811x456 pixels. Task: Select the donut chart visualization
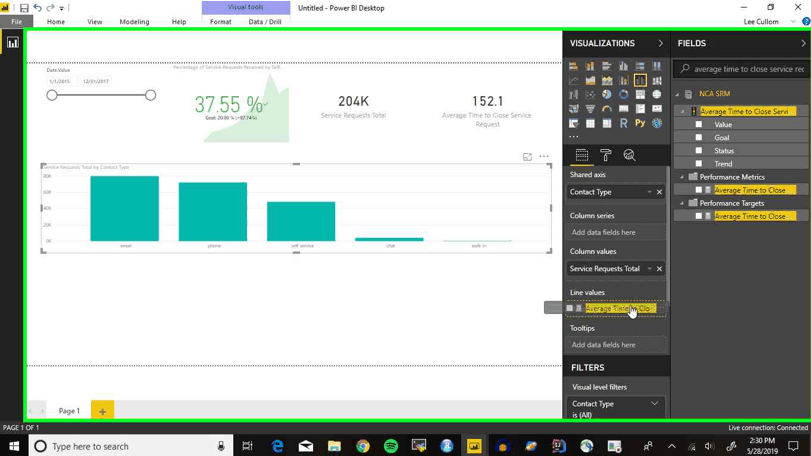pyautogui.click(x=624, y=95)
